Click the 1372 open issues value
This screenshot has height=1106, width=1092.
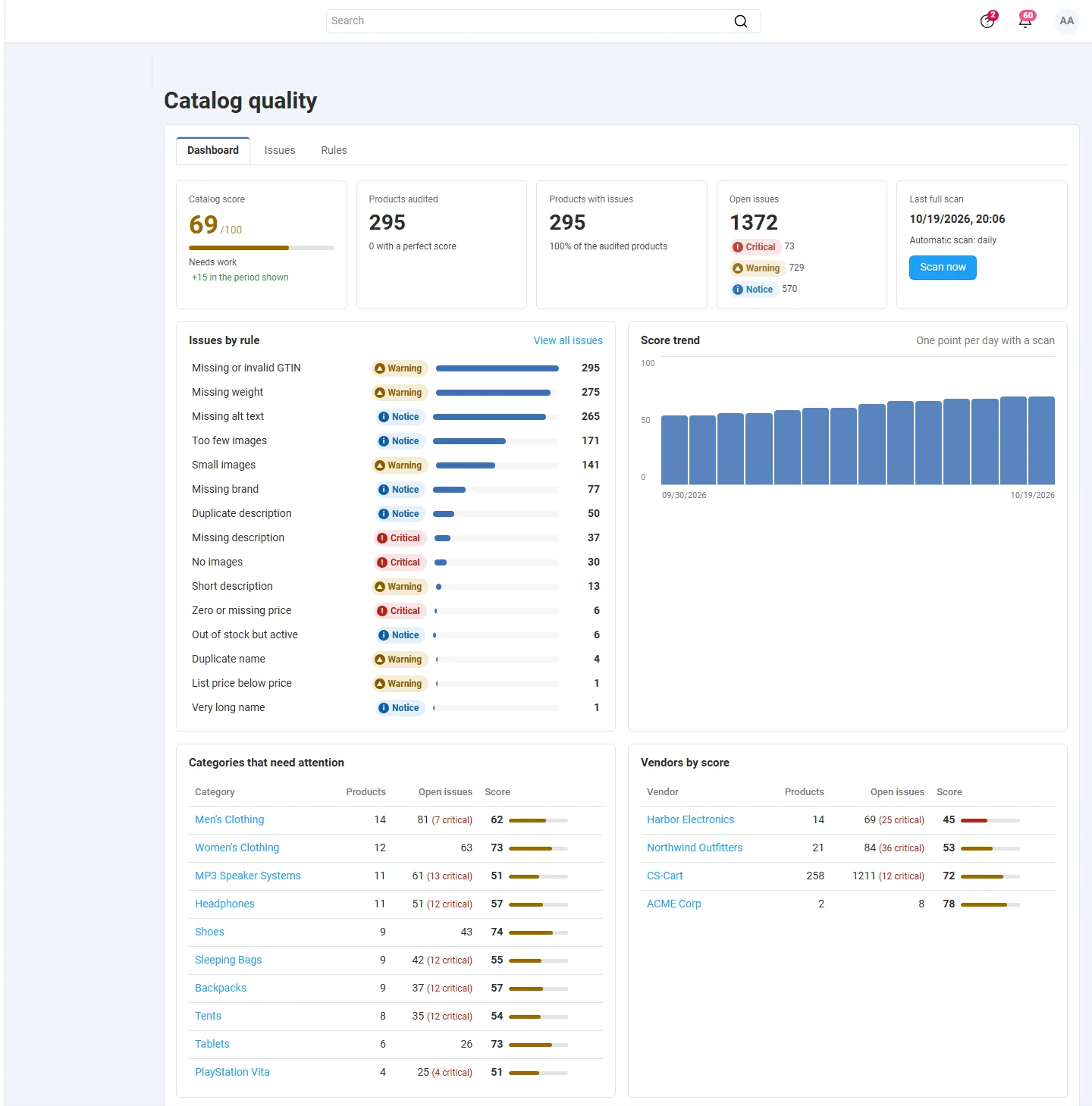coord(754,223)
